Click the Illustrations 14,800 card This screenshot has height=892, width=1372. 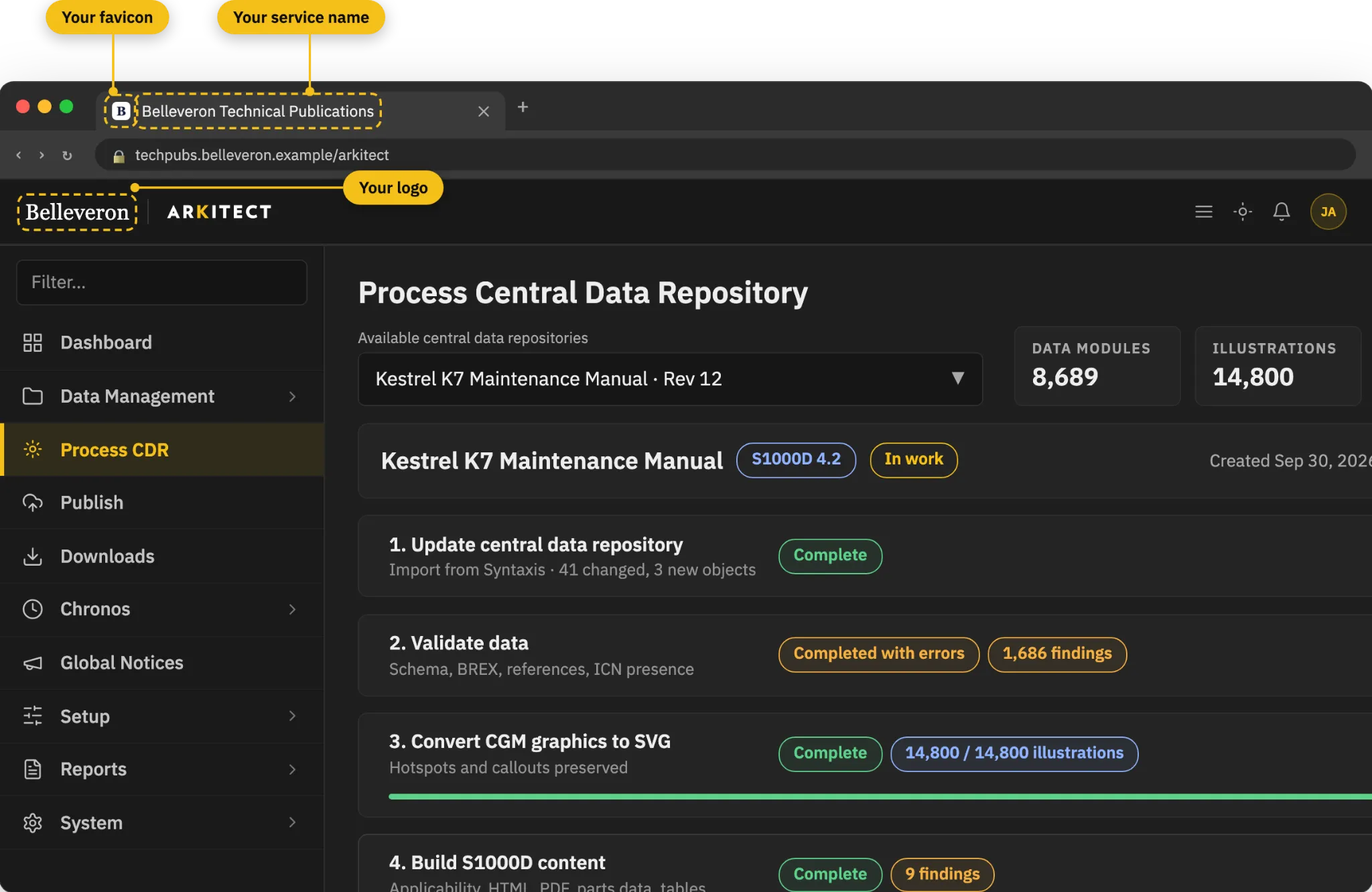pos(1278,366)
